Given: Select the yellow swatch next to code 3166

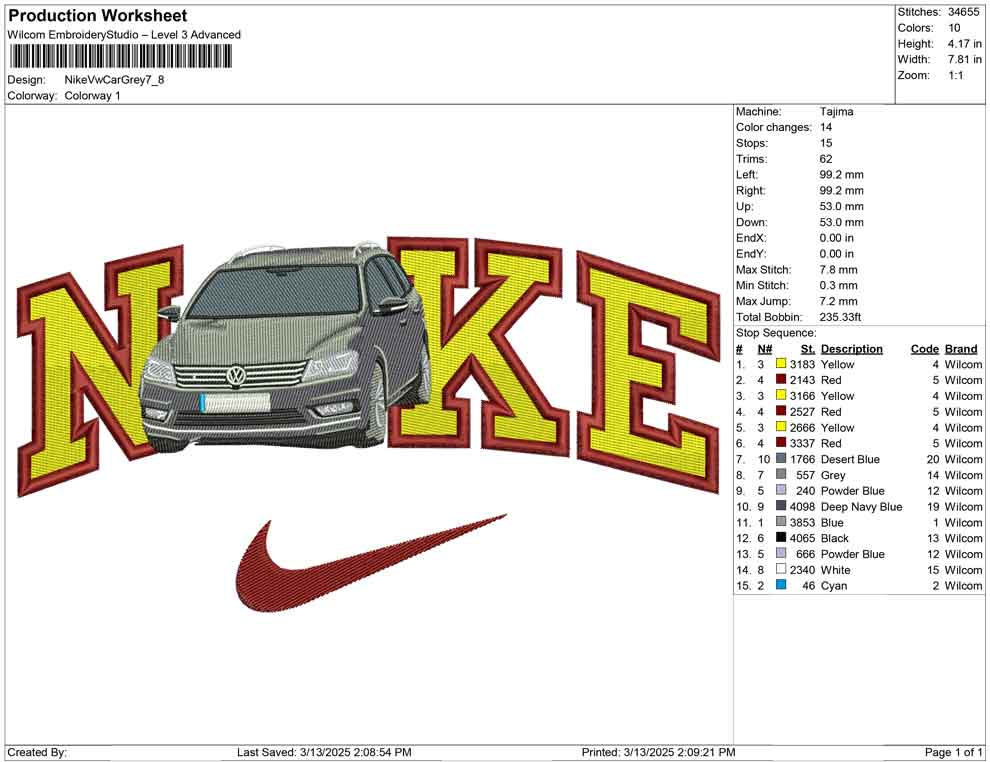Looking at the screenshot, I should click(x=781, y=395).
